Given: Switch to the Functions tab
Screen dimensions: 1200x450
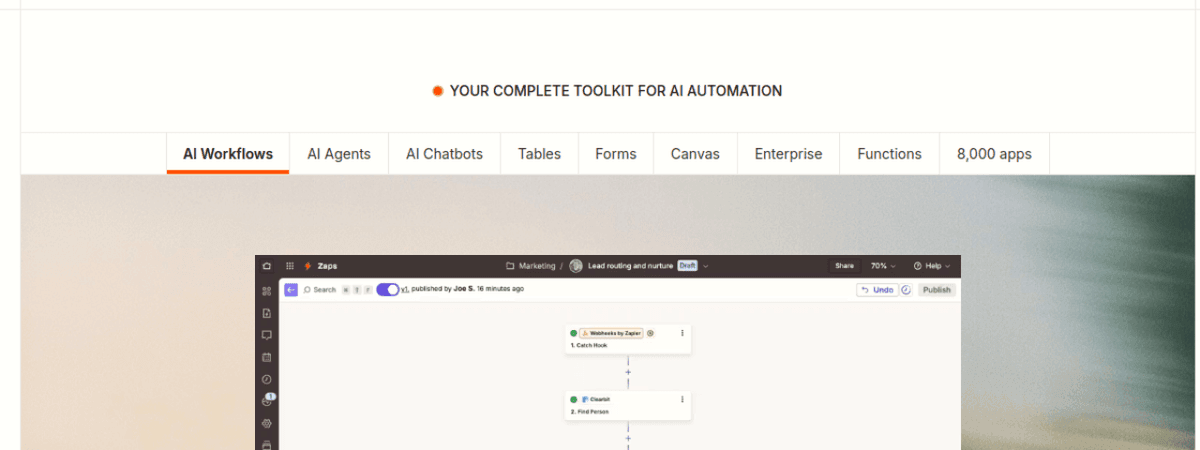Looking at the screenshot, I should (889, 154).
